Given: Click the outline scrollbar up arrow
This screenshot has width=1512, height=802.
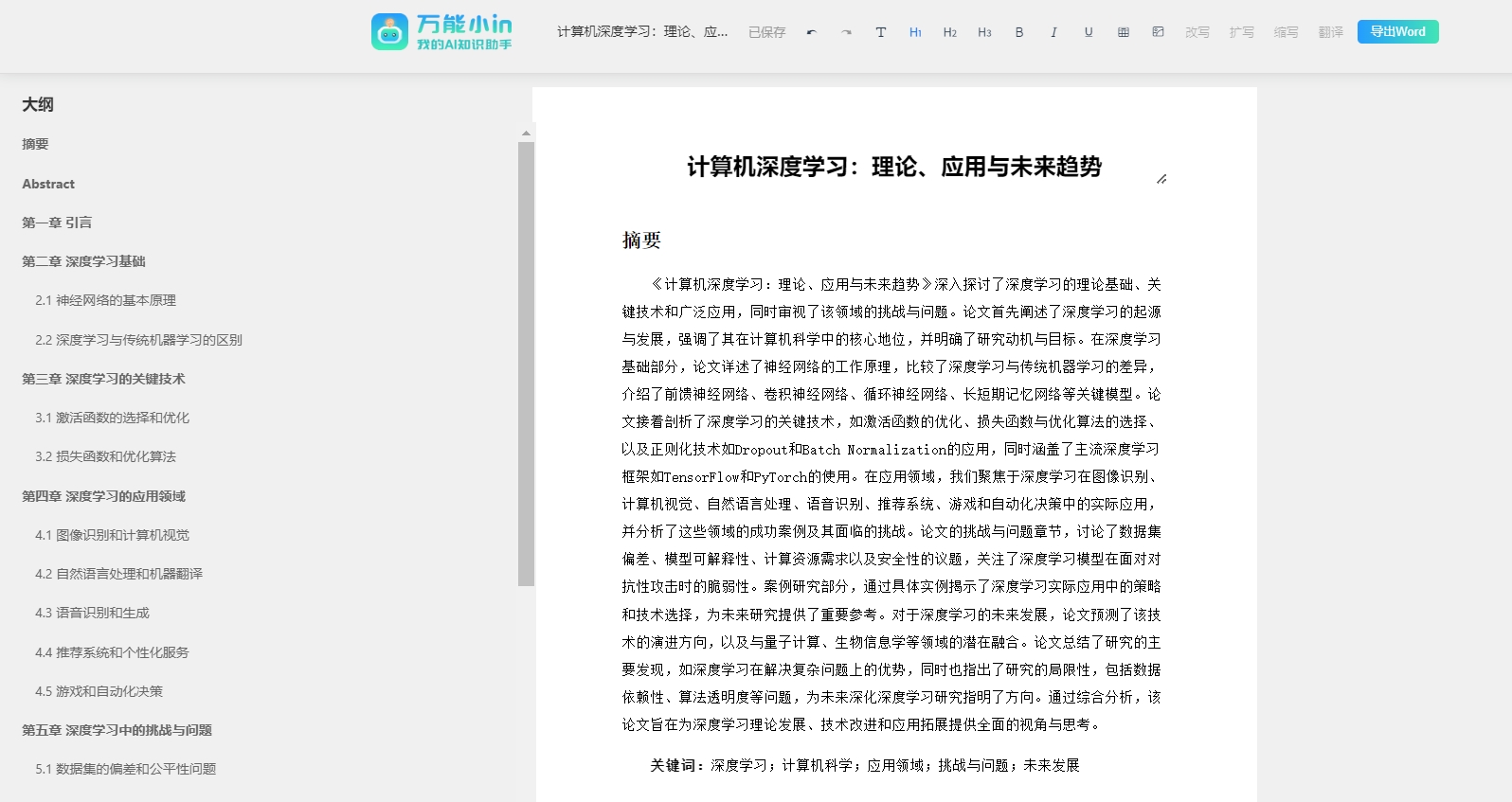Looking at the screenshot, I should (526, 134).
